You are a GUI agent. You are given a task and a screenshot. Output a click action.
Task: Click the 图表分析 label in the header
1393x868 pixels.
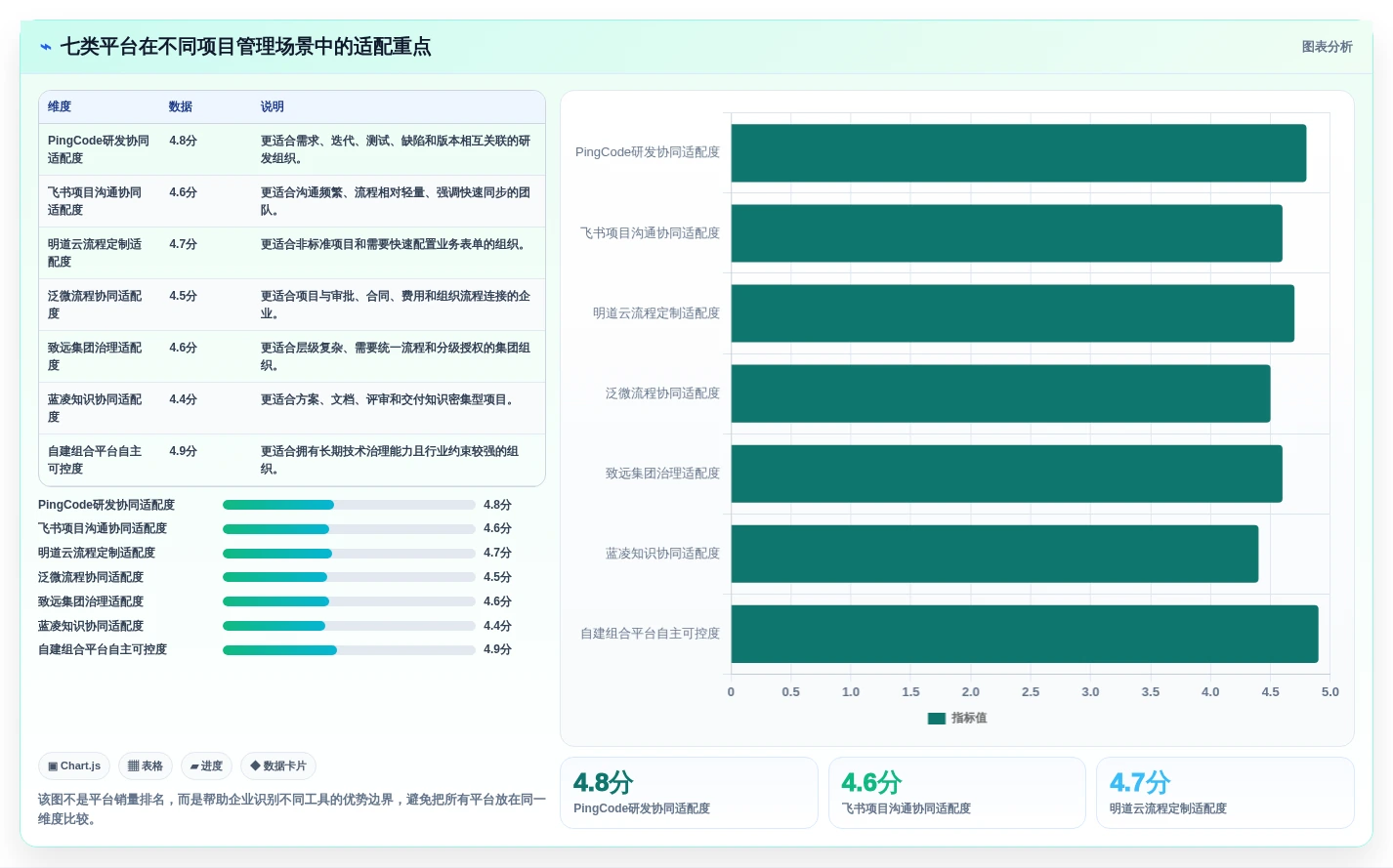click(x=1327, y=47)
